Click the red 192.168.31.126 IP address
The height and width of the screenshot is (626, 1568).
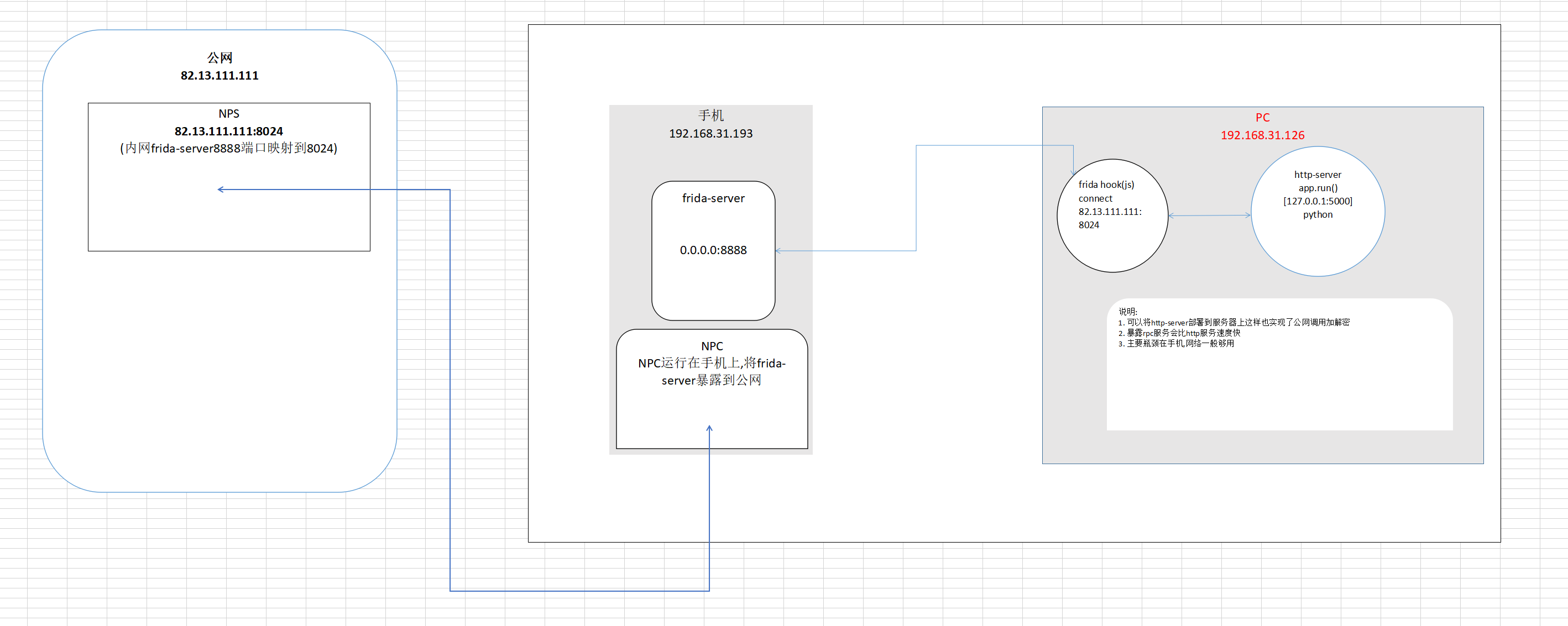pos(1262,135)
